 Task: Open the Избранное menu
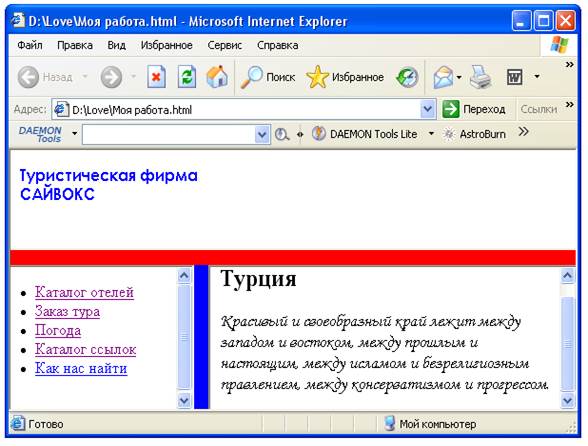166,45
